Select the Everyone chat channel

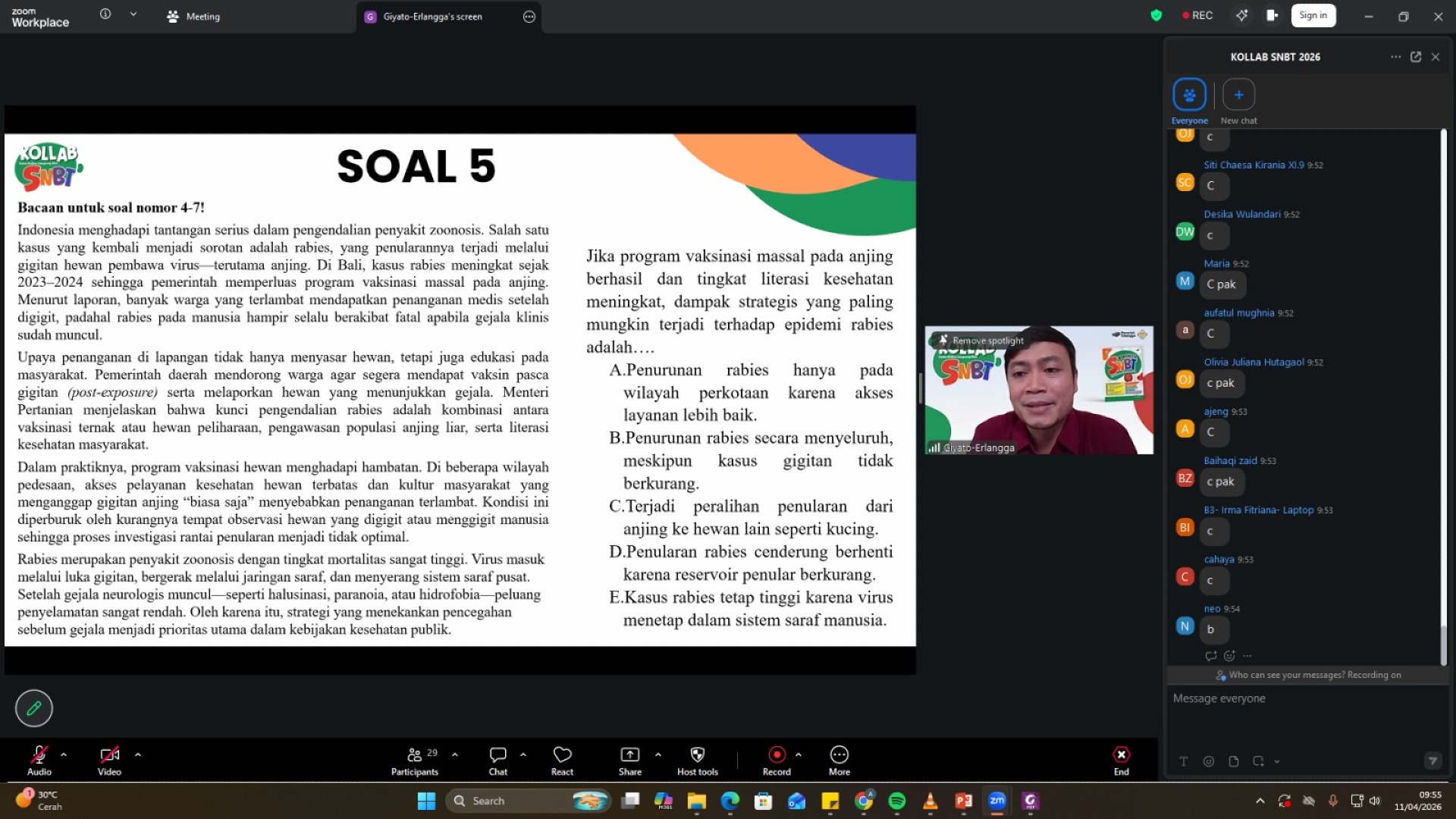tap(1188, 96)
